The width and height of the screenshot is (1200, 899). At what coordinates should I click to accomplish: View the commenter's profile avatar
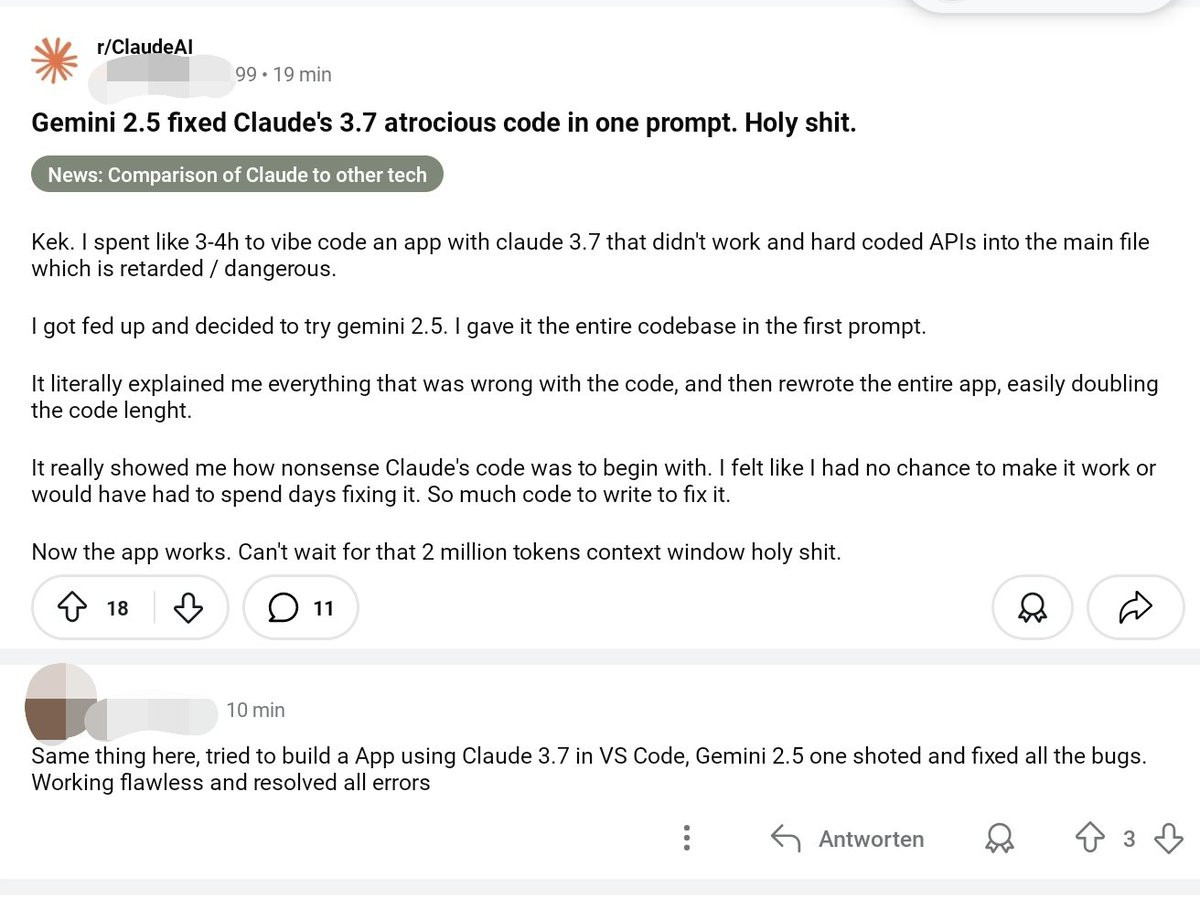pyautogui.click(x=60, y=700)
